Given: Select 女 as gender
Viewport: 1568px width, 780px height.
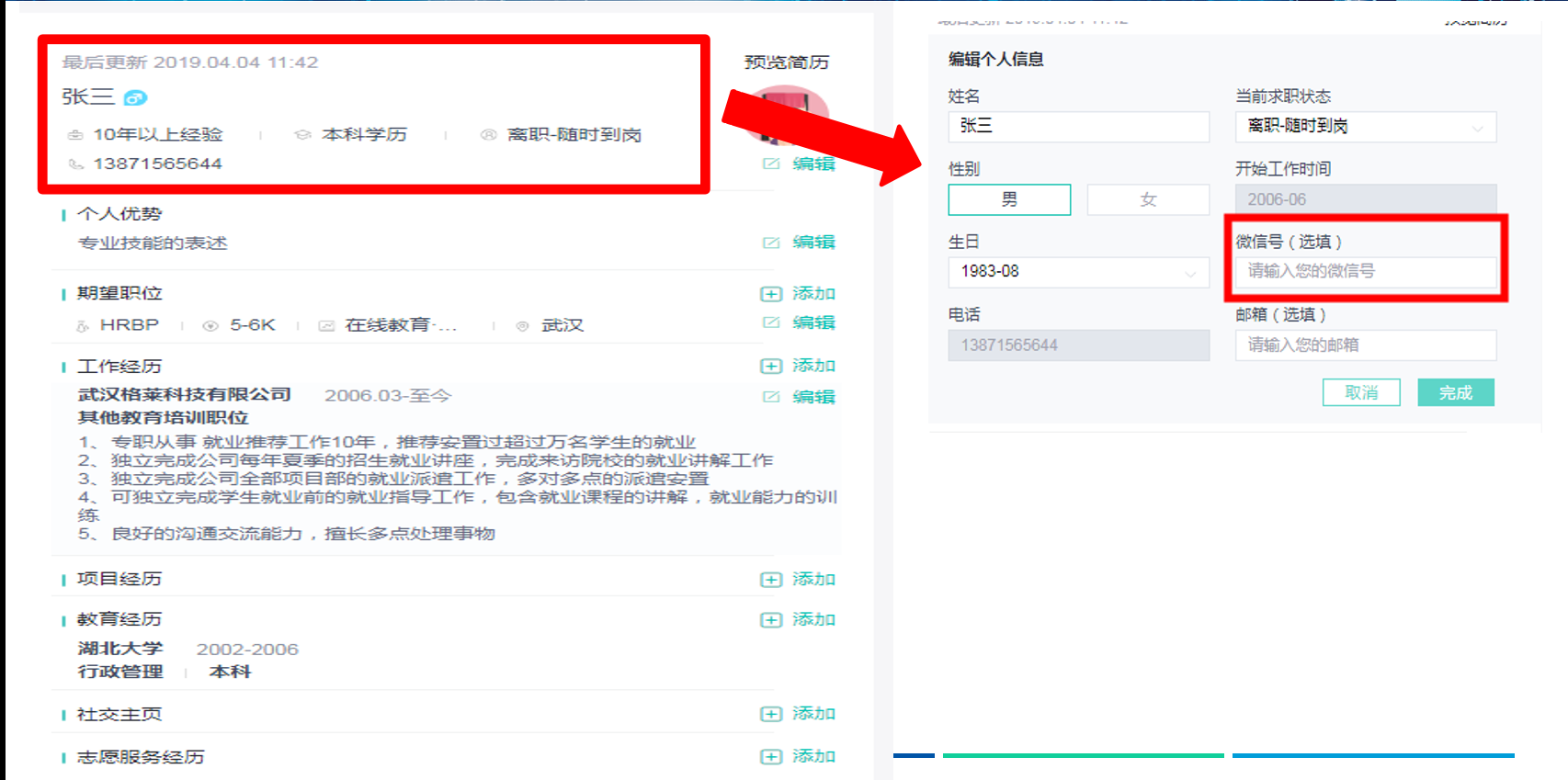Looking at the screenshot, I should click(x=1148, y=199).
